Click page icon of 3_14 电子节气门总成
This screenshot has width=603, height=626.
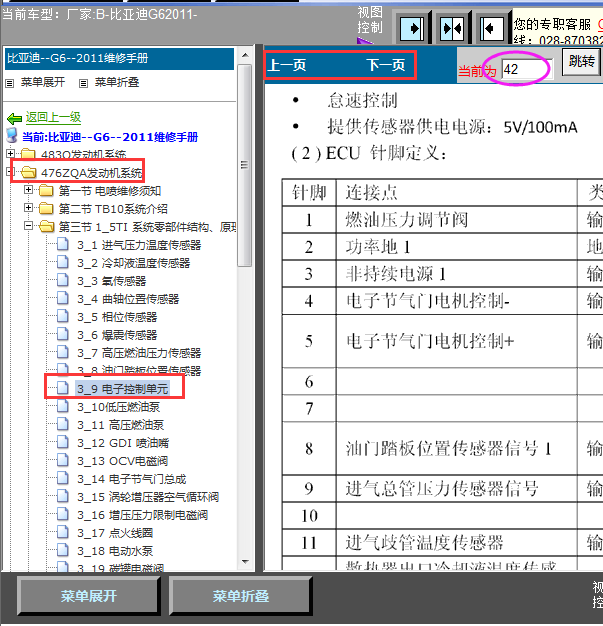(x=63, y=478)
